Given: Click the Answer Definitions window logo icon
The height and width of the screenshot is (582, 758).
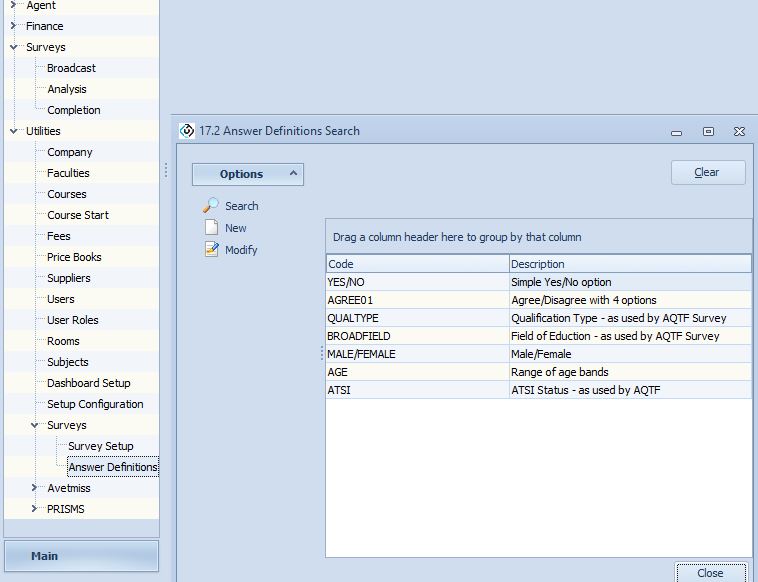Looking at the screenshot, I should click(x=186, y=131).
